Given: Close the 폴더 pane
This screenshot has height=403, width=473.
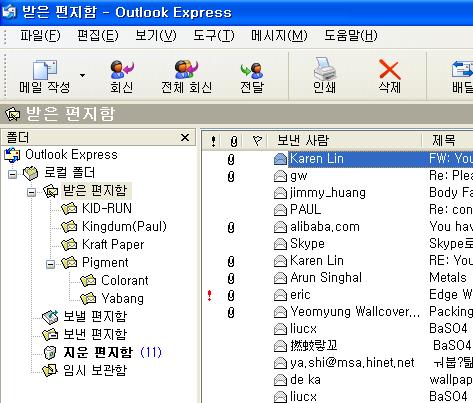Looking at the screenshot, I should [185, 137].
